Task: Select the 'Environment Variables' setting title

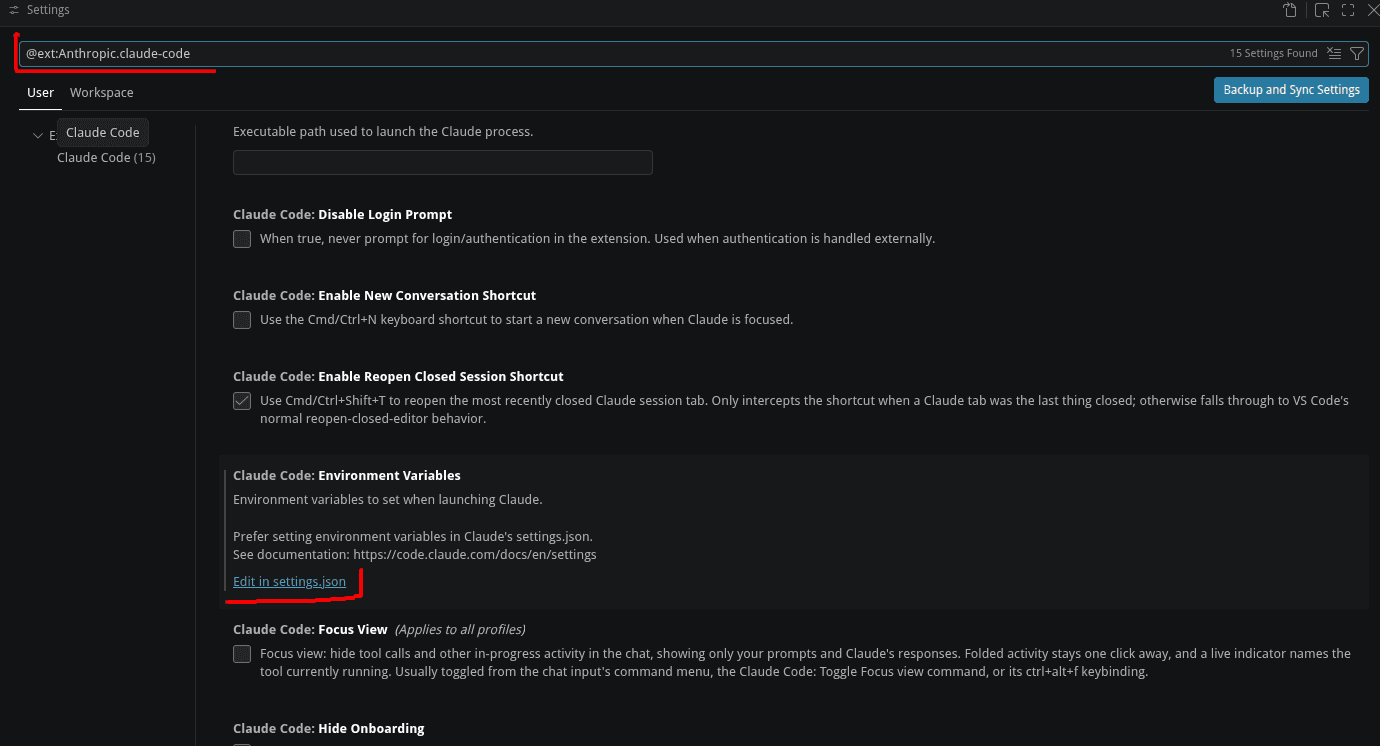Action: pos(389,476)
